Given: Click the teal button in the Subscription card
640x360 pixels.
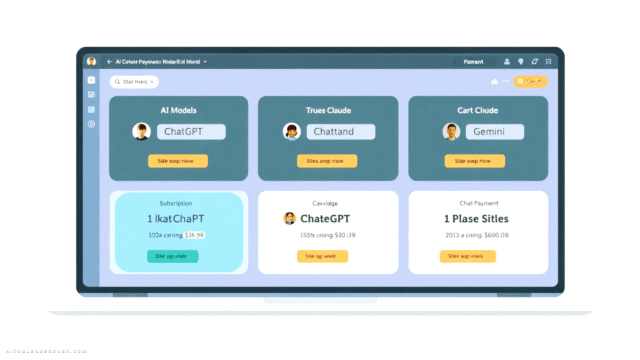Looking at the screenshot, I should (x=173, y=256).
